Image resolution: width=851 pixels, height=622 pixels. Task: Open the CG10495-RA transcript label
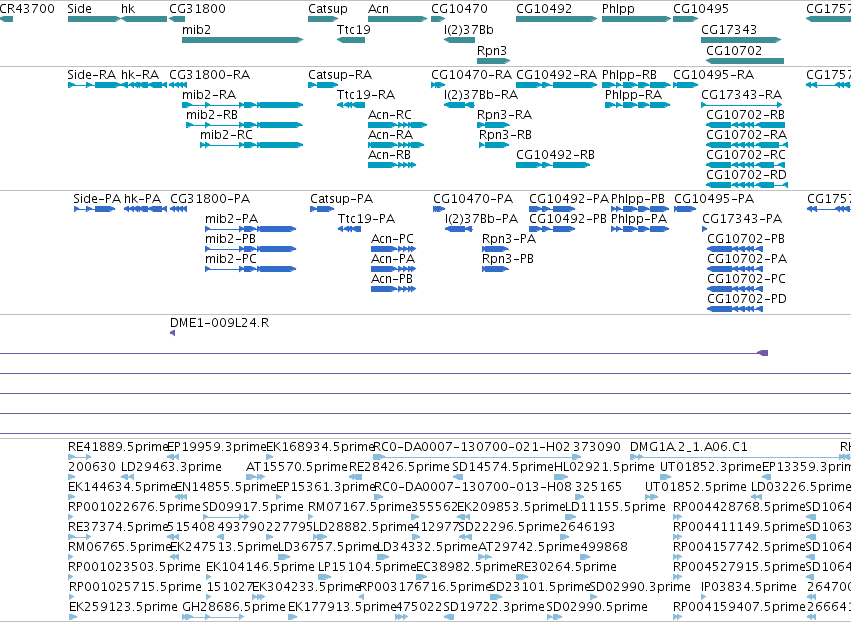click(714, 75)
